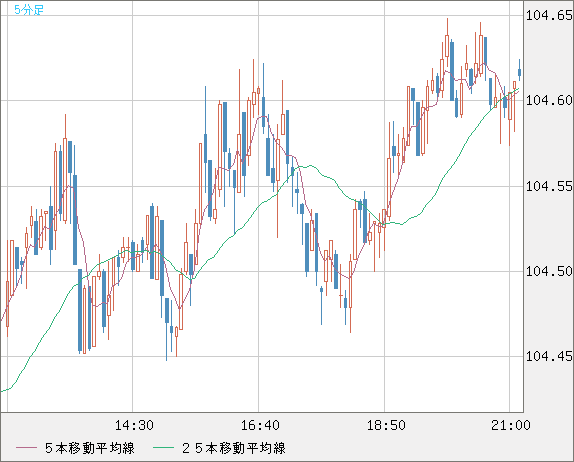
Task: Click the 104.50 price axis label
Action: (549, 271)
